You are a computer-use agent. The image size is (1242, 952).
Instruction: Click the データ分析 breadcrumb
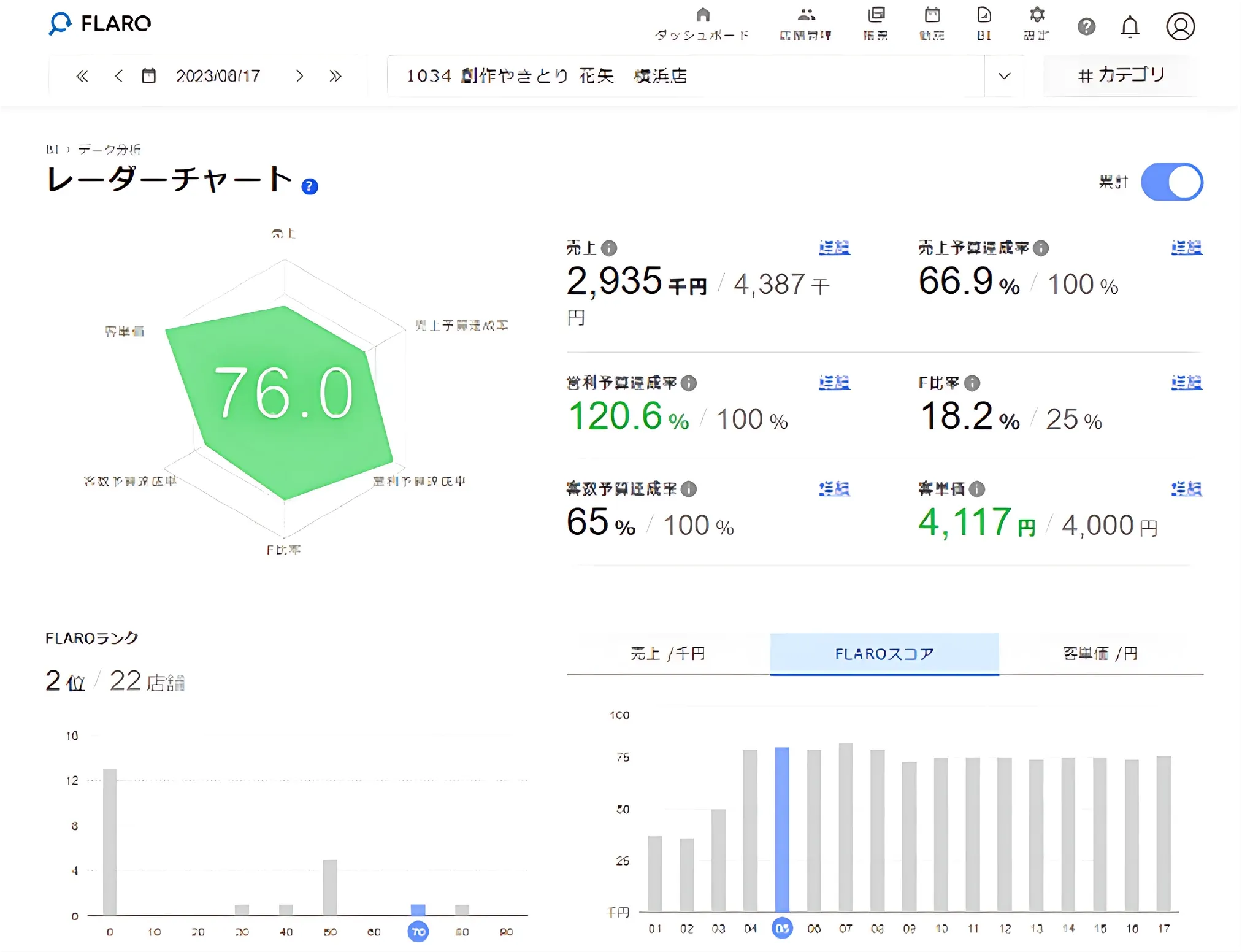[x=109, y=149]
